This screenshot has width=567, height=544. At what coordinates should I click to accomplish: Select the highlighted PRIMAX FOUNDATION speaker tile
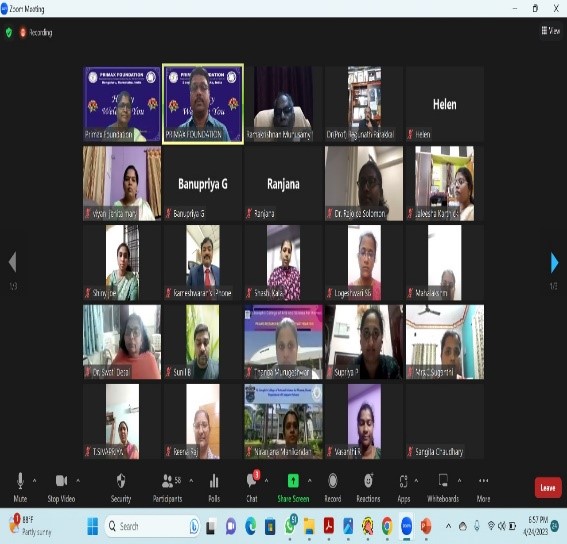[203, 104]
